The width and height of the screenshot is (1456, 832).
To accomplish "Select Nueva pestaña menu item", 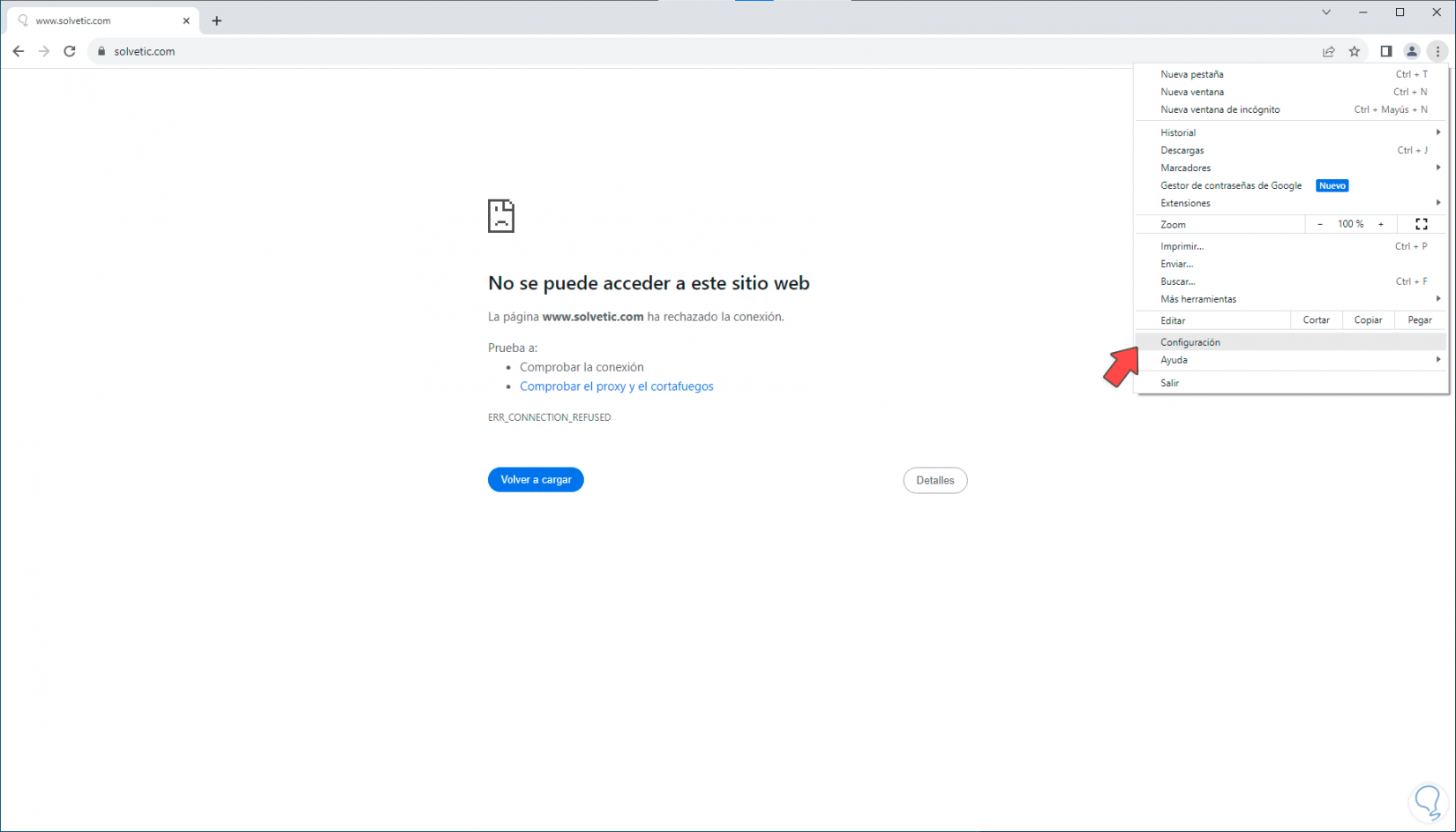I will tap(1291, 74).
